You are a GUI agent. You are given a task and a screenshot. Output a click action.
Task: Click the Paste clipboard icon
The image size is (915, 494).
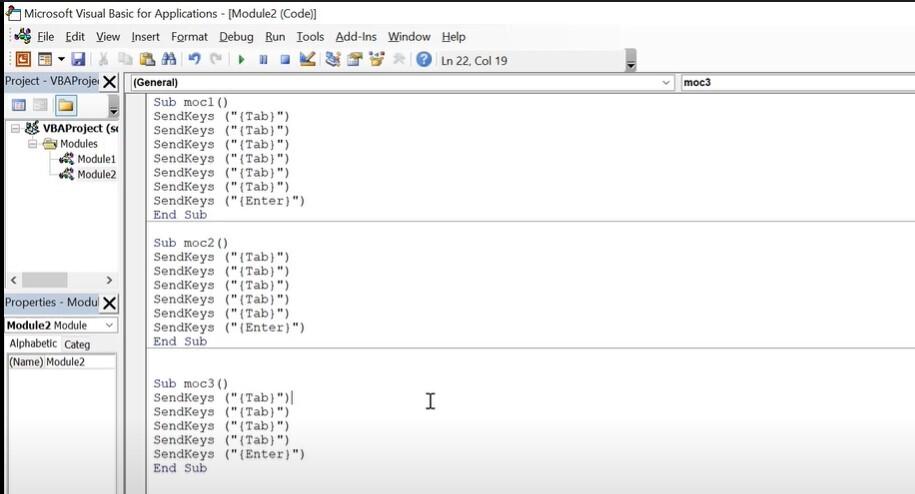(x=147, y=59)
